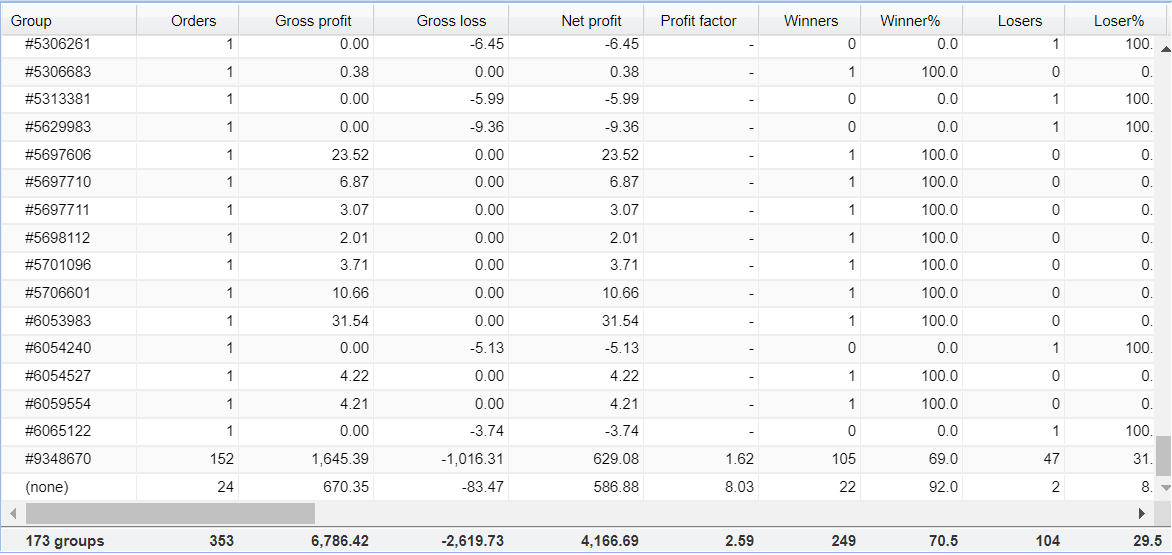The width and height of the screenshot is (1172, 555).
Task: Select group #5306683 row
Action: 578,72
